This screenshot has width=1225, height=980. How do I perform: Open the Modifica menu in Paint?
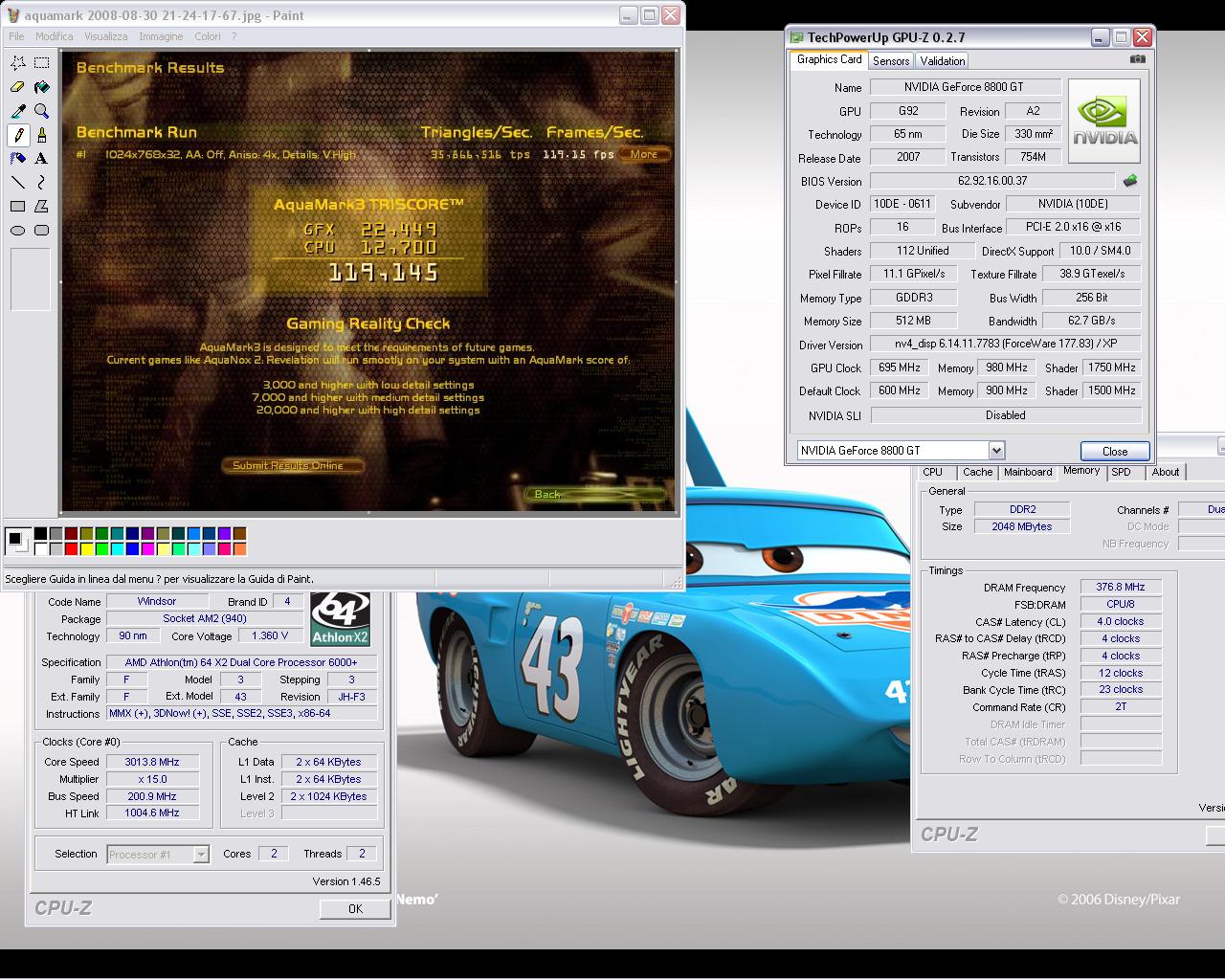(54, 36)
